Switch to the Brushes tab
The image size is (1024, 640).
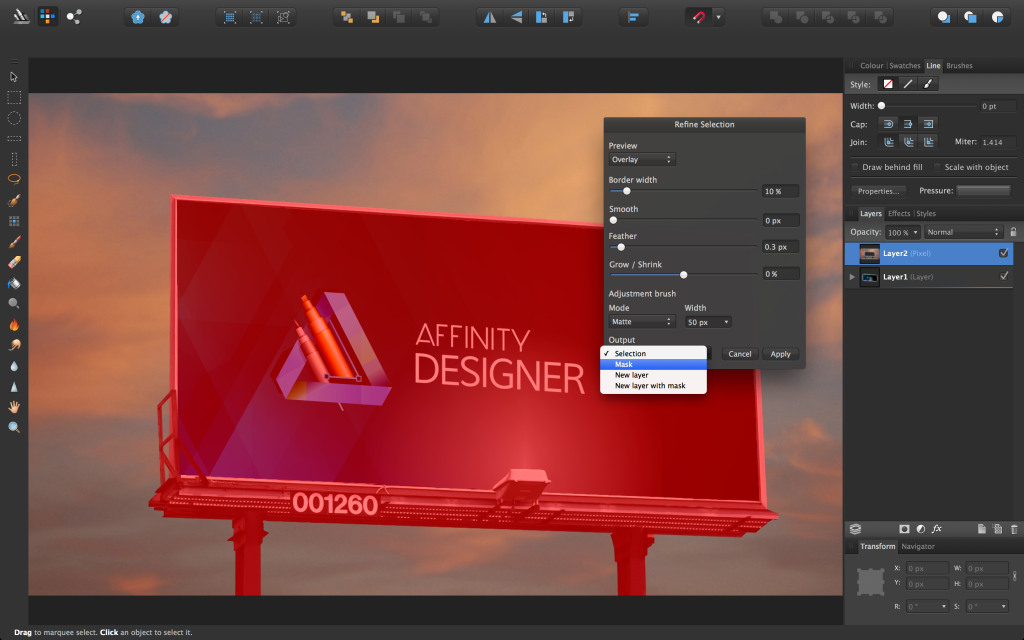coord(959,65)
